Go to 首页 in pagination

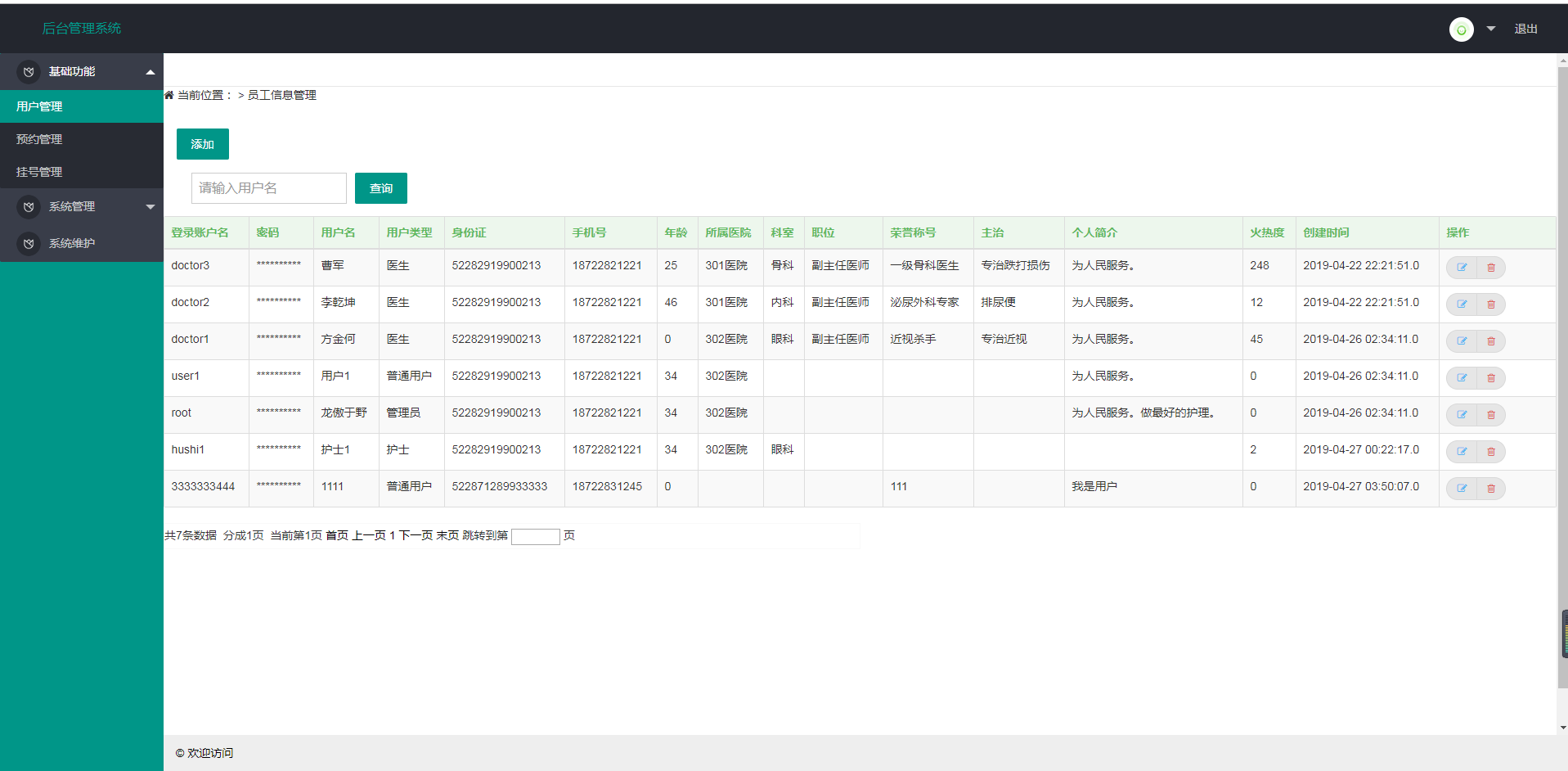[x=337, y=535]
